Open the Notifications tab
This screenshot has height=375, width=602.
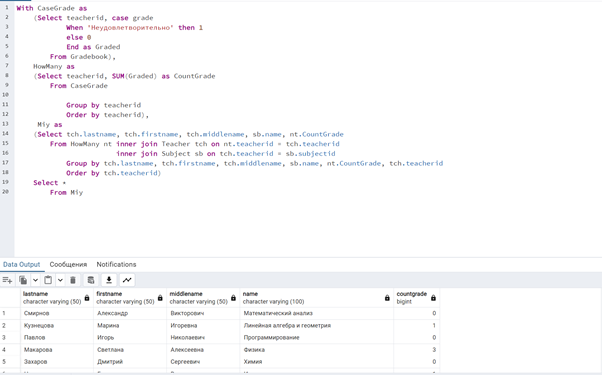coord(116,264)
